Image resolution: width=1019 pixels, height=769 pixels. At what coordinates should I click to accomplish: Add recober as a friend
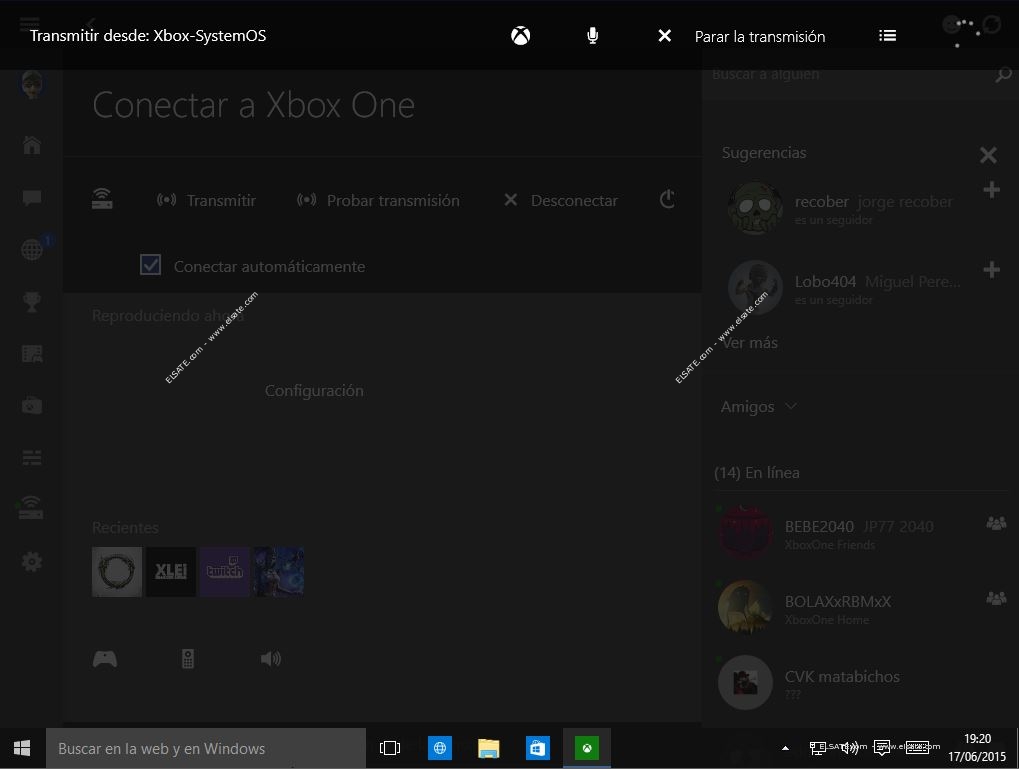pos(991,190)
